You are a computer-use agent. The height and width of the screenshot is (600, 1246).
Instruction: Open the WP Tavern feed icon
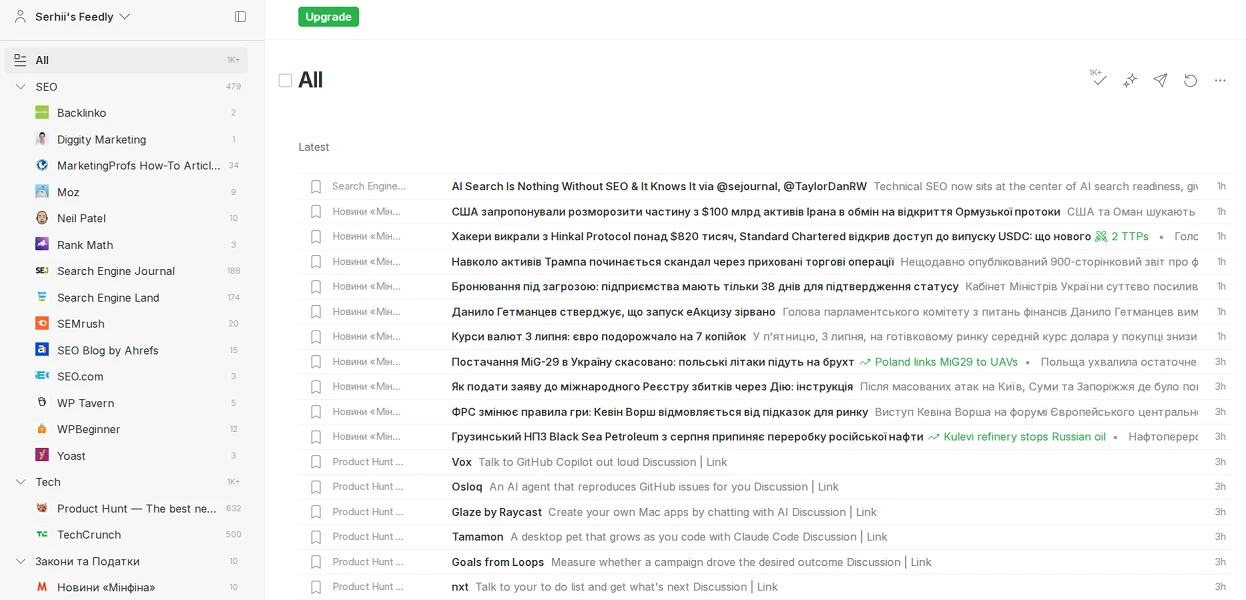pos(42,402)
